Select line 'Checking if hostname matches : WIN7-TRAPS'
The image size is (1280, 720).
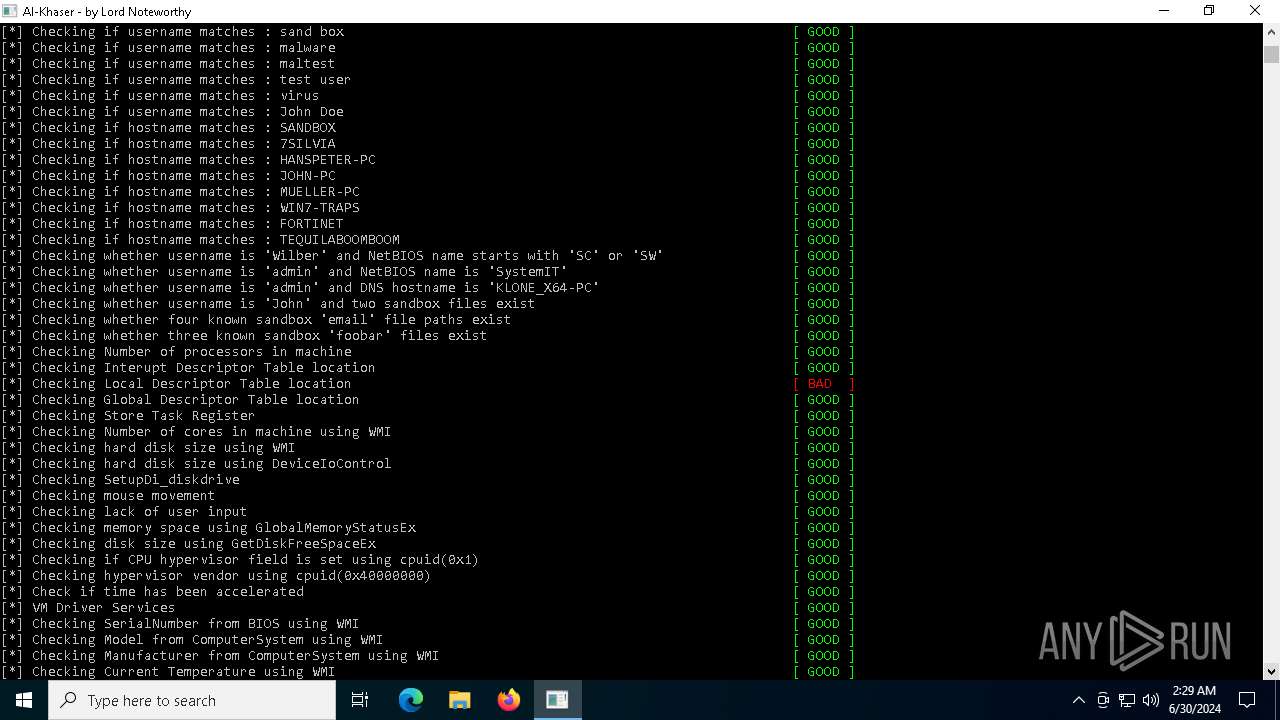pos(180,207)
